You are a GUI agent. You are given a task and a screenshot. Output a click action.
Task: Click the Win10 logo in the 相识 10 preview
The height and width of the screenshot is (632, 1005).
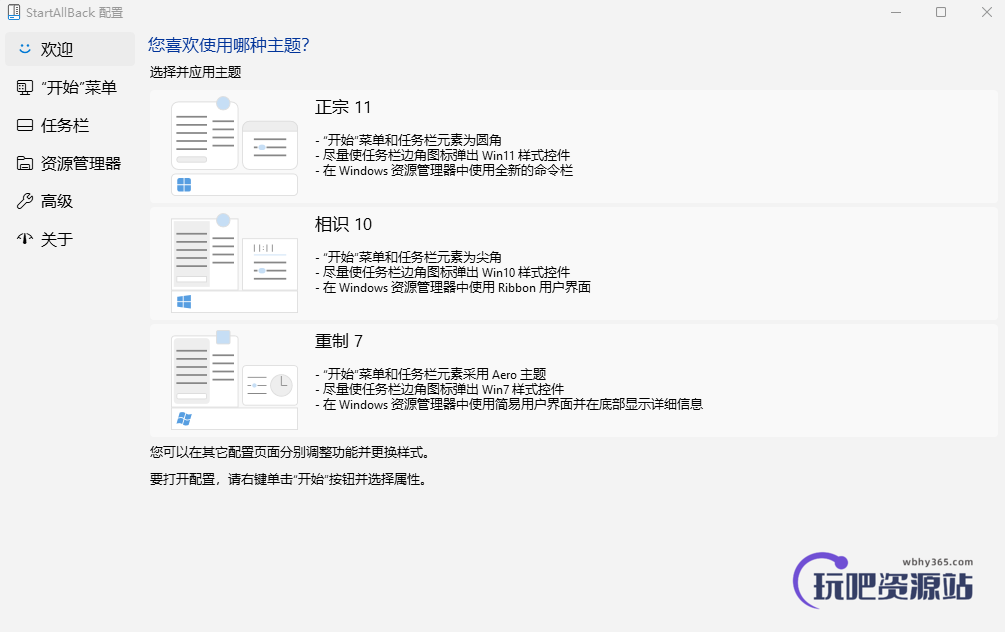click(184, 302)
